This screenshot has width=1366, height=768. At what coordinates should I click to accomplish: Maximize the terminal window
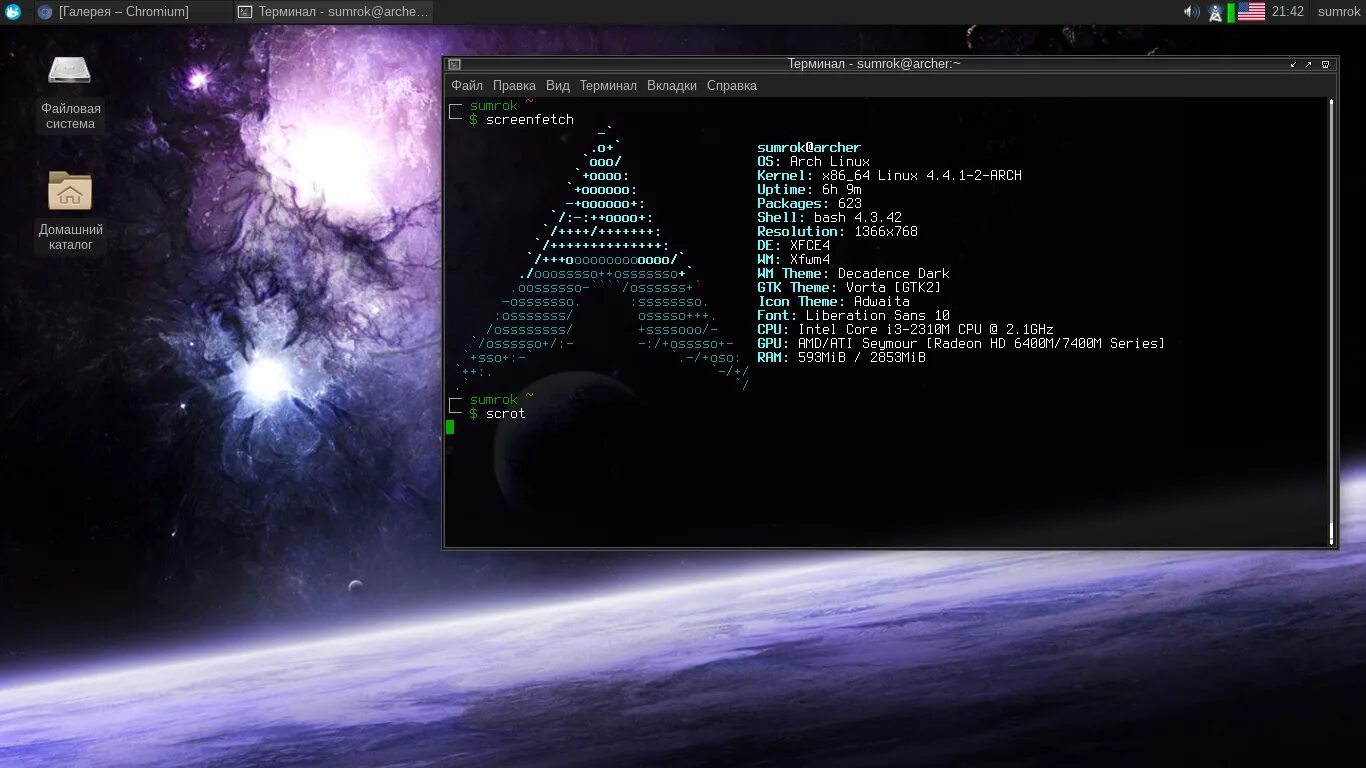[x=1308, y=64]
